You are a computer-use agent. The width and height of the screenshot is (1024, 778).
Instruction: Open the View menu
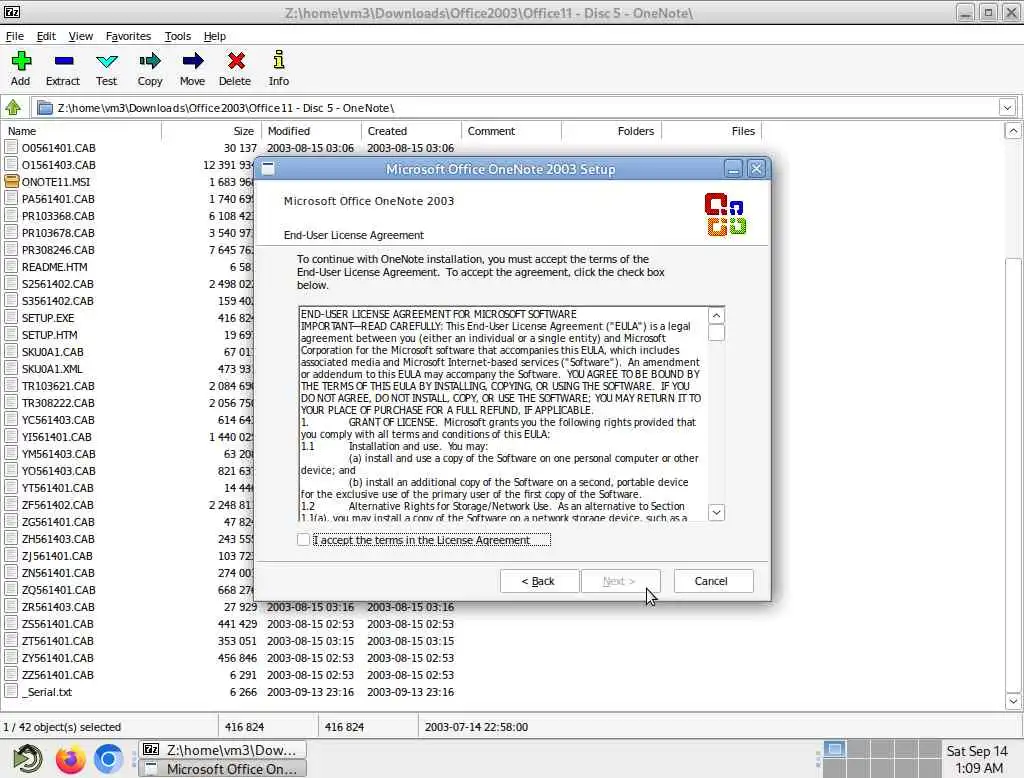click(80, 36)
